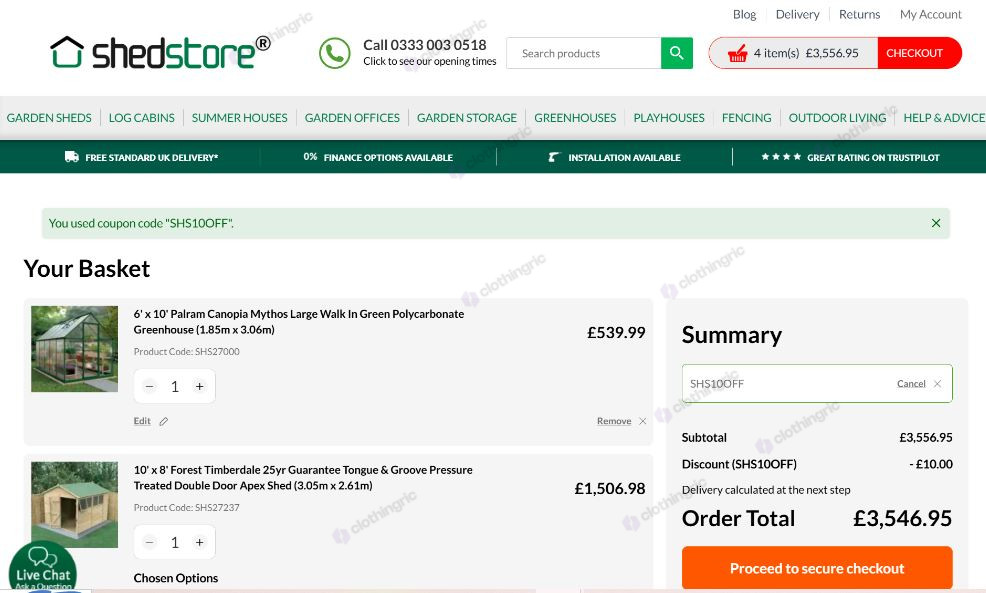Click 'Product Code: SHS27237' text
This screenshot has width=986, height=593.
pos(187,507)
